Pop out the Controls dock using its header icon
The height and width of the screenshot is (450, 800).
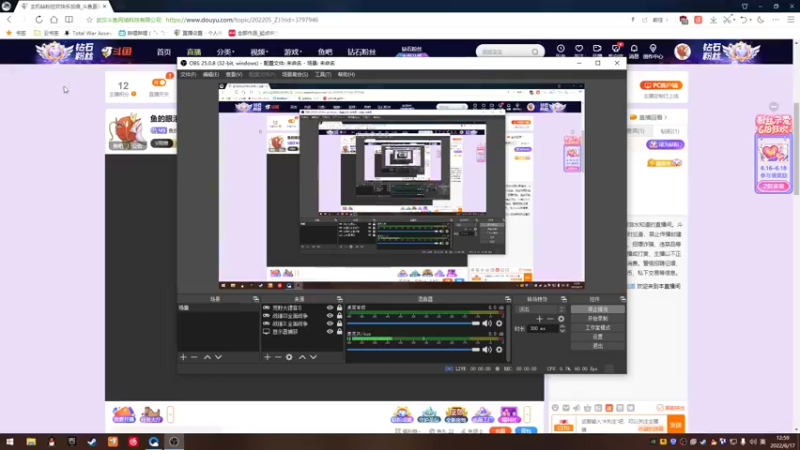pos(622,299)
